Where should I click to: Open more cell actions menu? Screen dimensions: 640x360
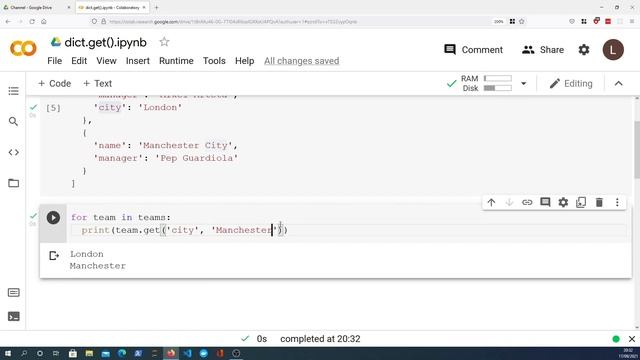(617, 202)
